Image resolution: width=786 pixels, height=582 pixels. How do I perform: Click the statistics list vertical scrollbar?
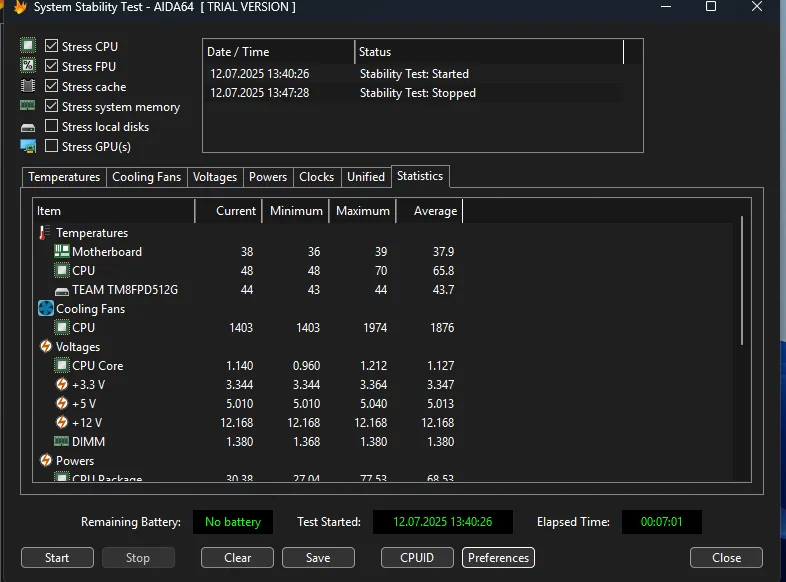[742, 281]
